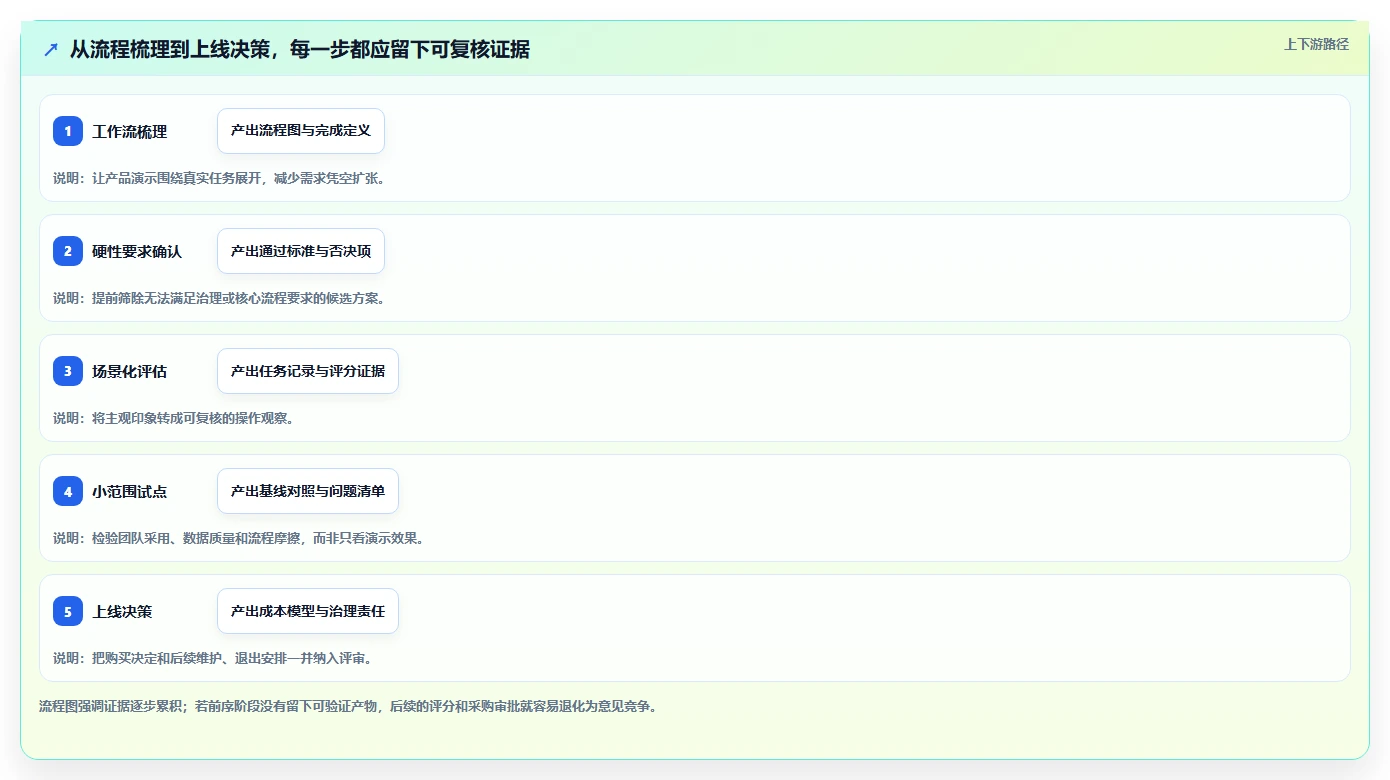Click the 产出通过标准与否决项 chip

[x=301, y=251]
